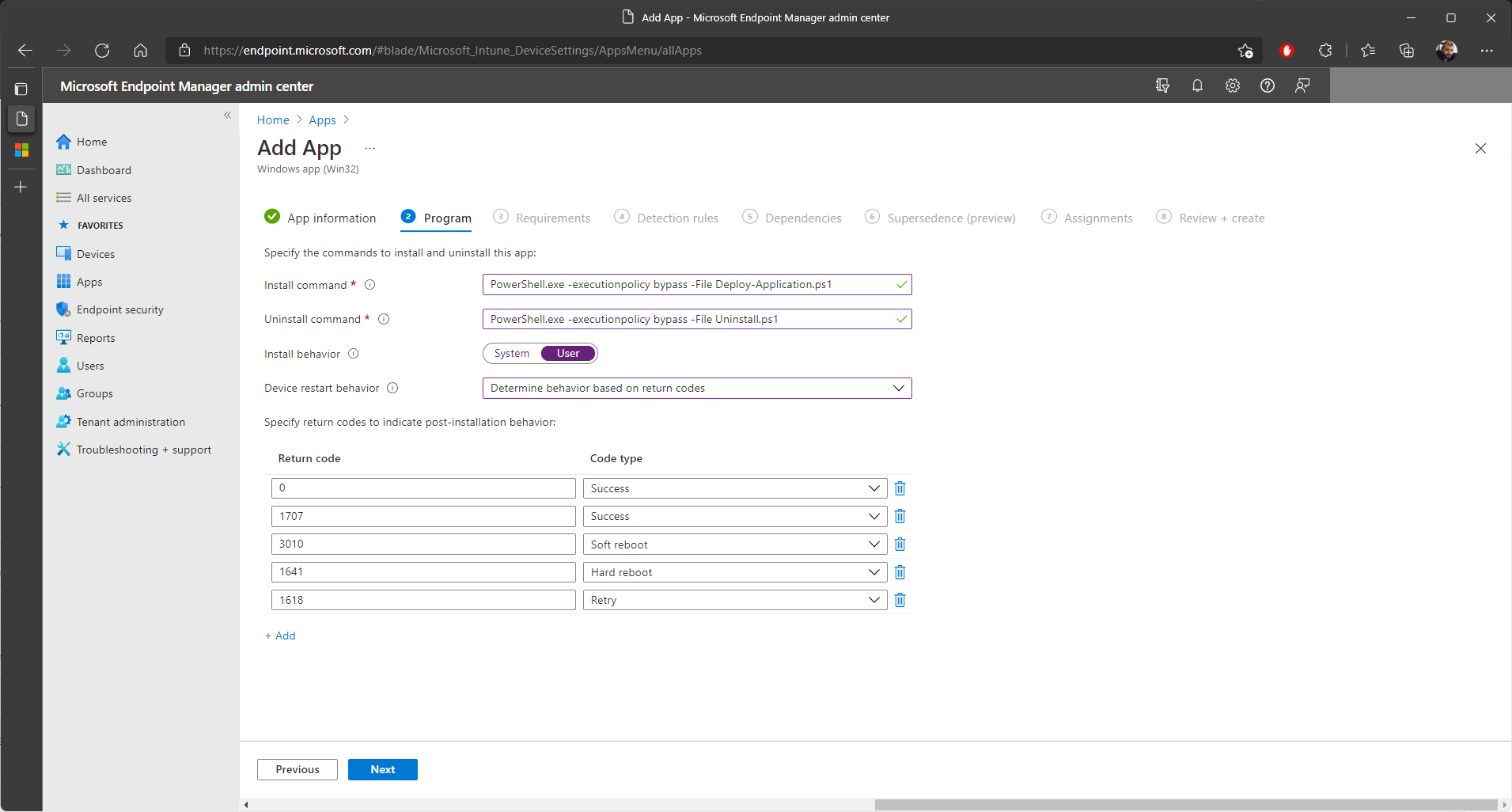1512x812 pixels.
Task: Click the Previous button
Action: click(297, 769)
